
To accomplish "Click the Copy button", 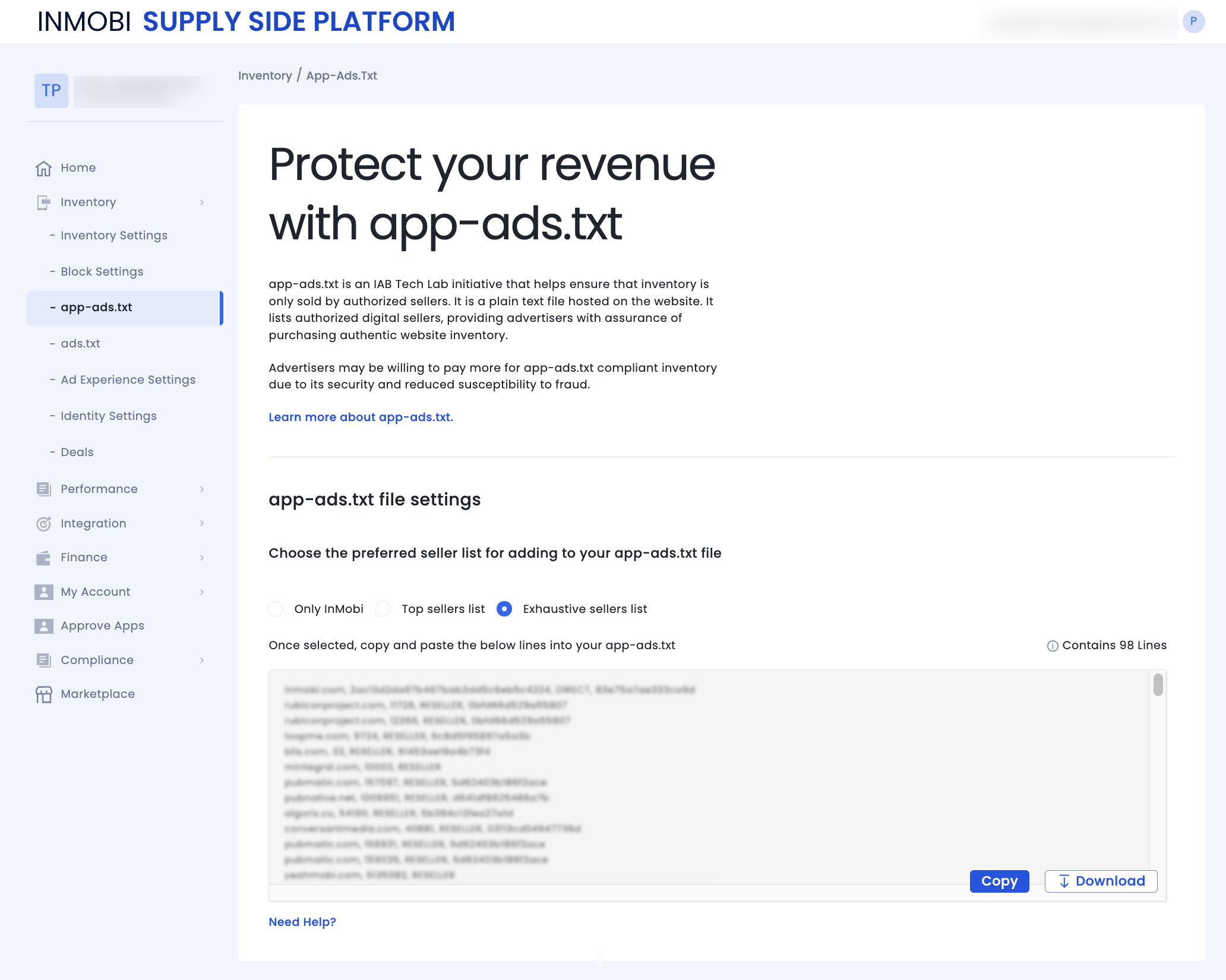I will [x=999, y=881].
